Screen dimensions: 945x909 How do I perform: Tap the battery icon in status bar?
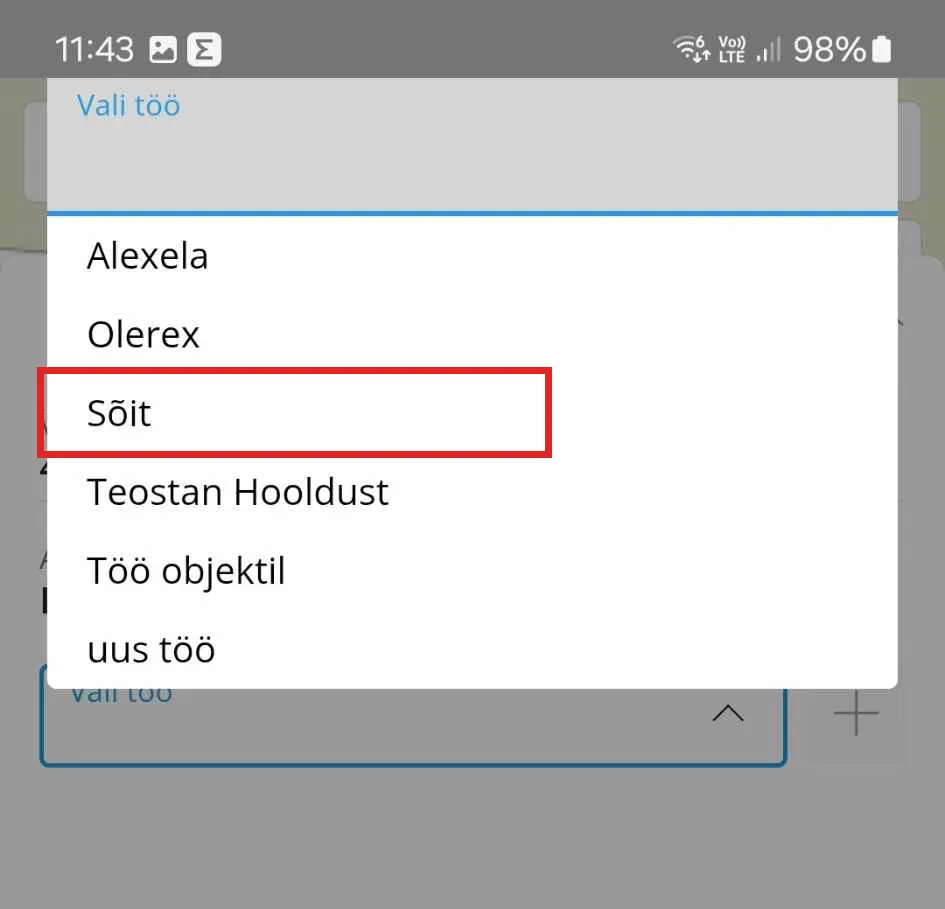tap(881, 49)
